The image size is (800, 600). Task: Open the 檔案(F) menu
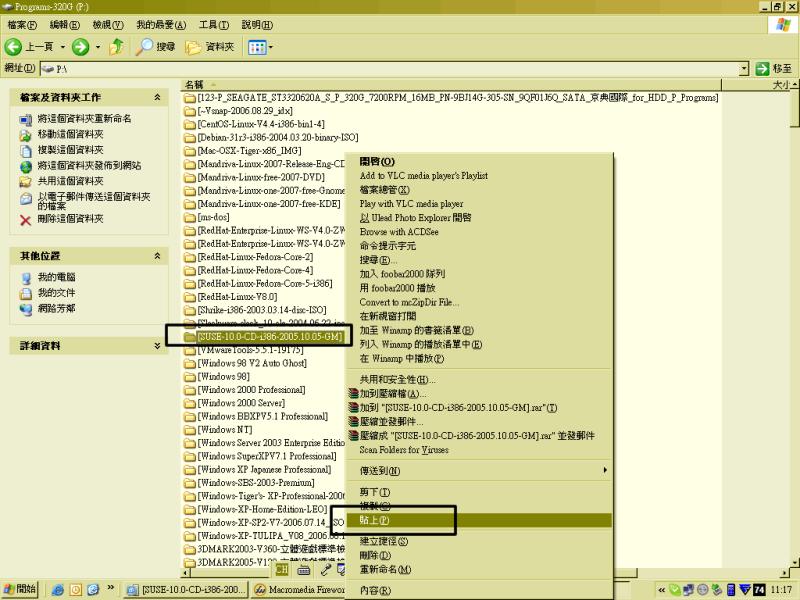click(x=22, y=24)
